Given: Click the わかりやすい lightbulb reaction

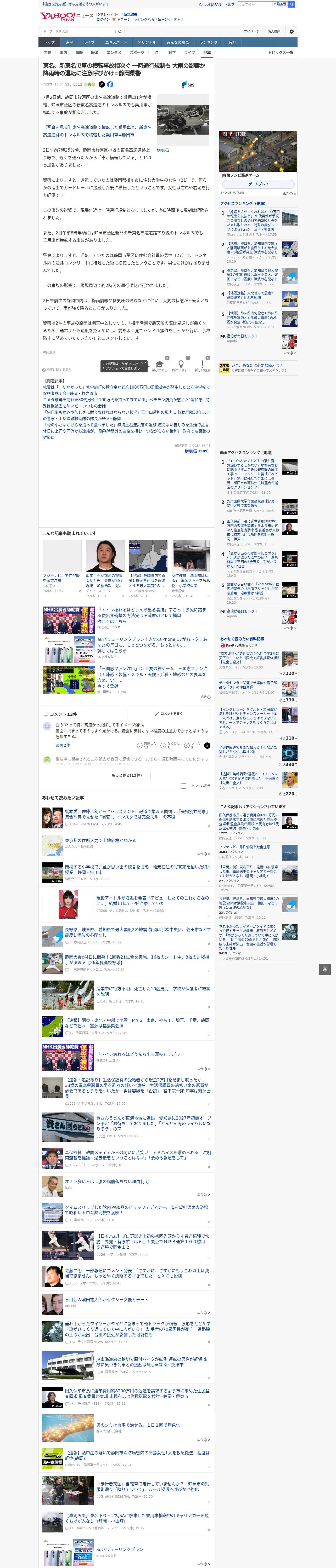Looking at the screenshot, I should (x=181, y=365).
